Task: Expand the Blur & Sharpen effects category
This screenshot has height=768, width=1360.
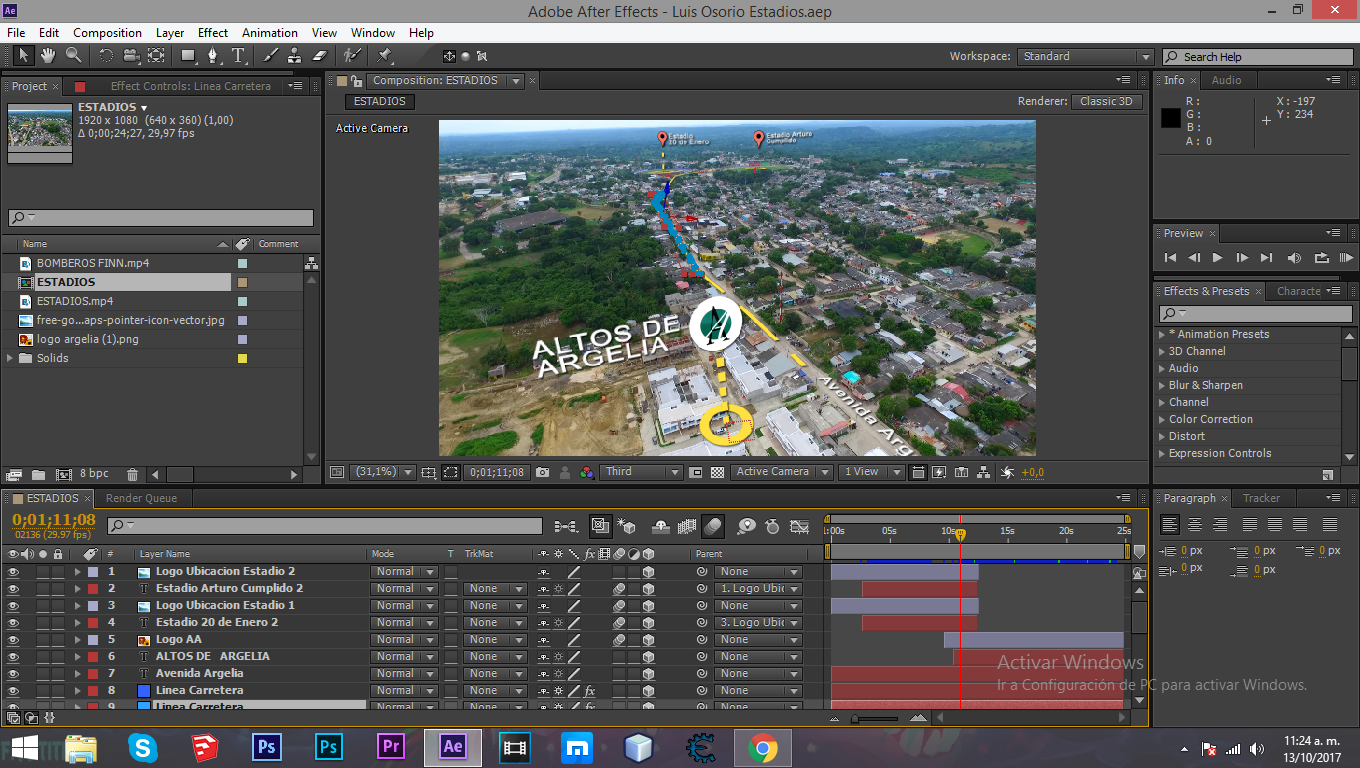Action: coord(1162,385)
